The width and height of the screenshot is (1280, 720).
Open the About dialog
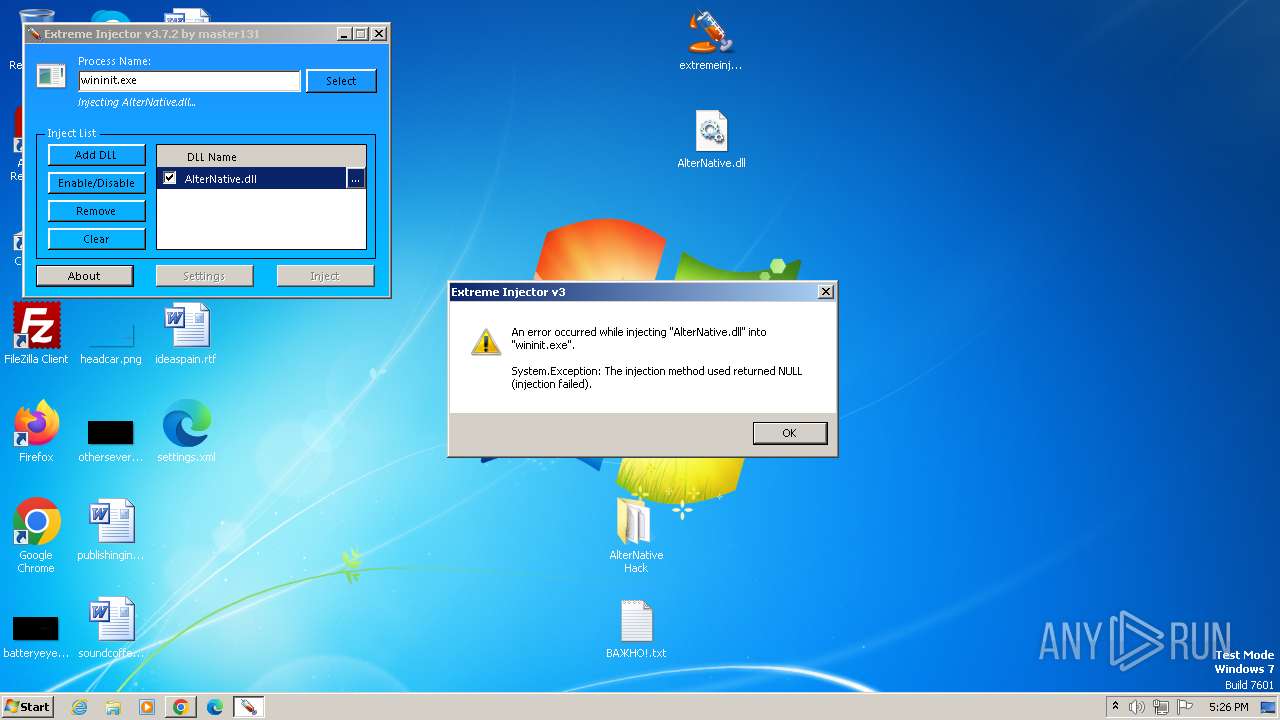coord(84,276)
